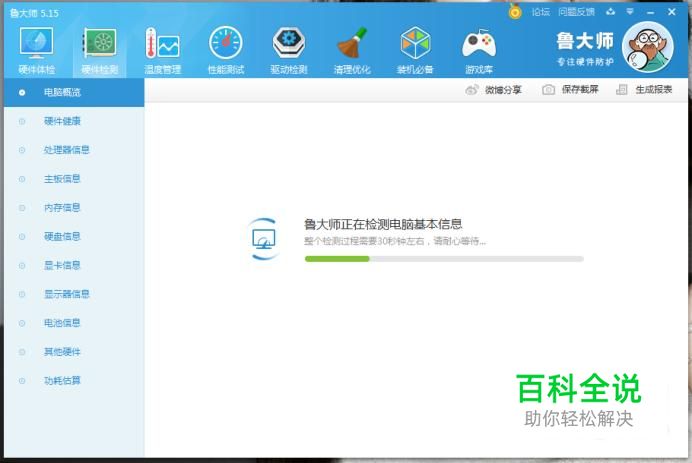Image resolution: width=692 pixels, height=463 pixels.
Task: Select 显卡信息 sidebar item
Action: pyautogui.click(x=74, y=265)
